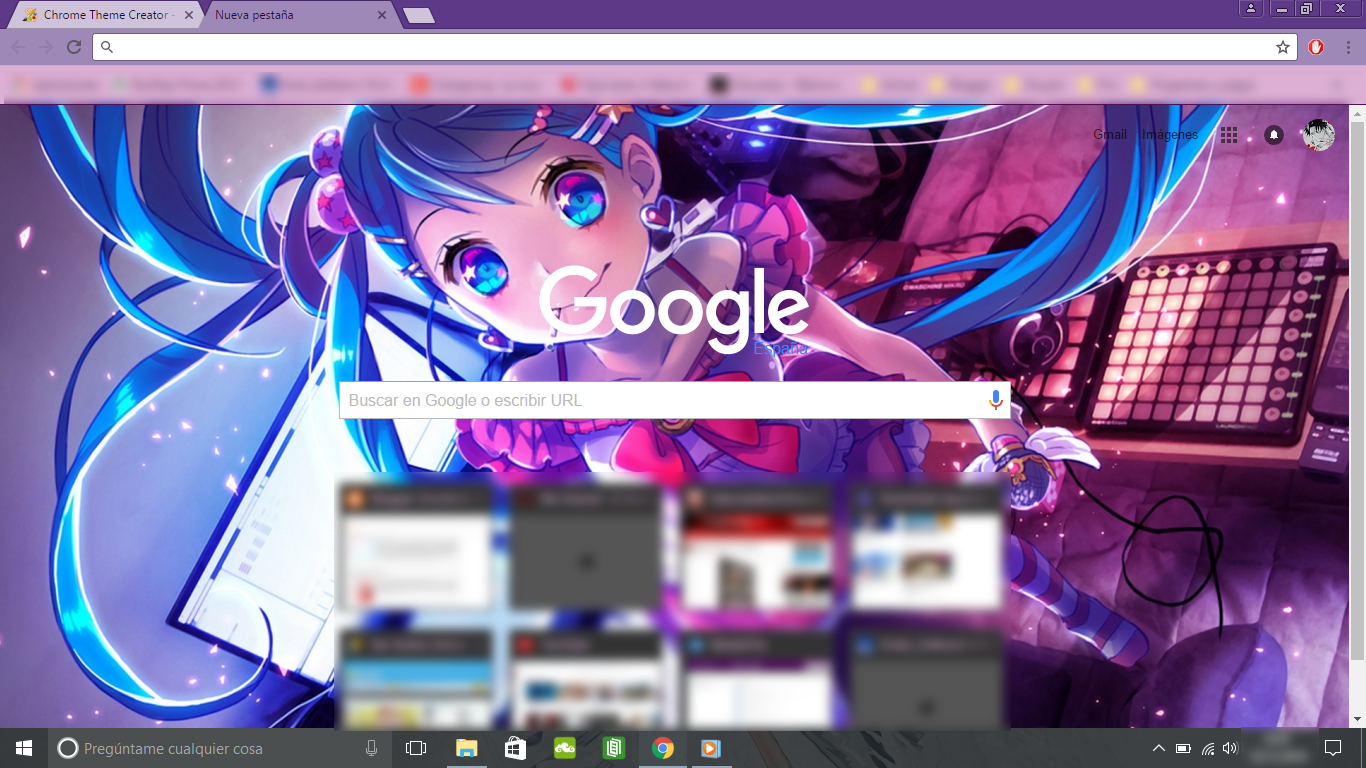Open the orange media player taskbar icon
This screenshot has height=768, width=1366.
(x=711, y=748)
